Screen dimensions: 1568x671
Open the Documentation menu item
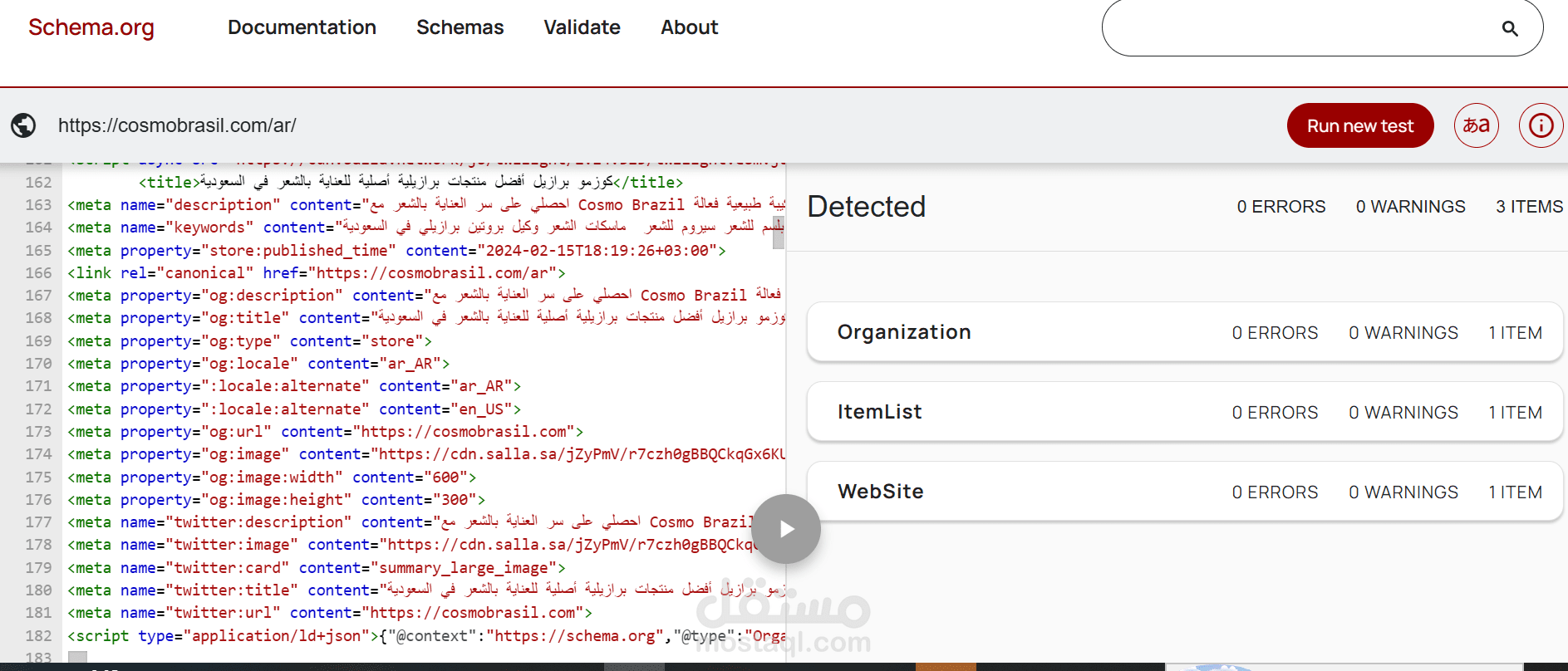[302, 27]
